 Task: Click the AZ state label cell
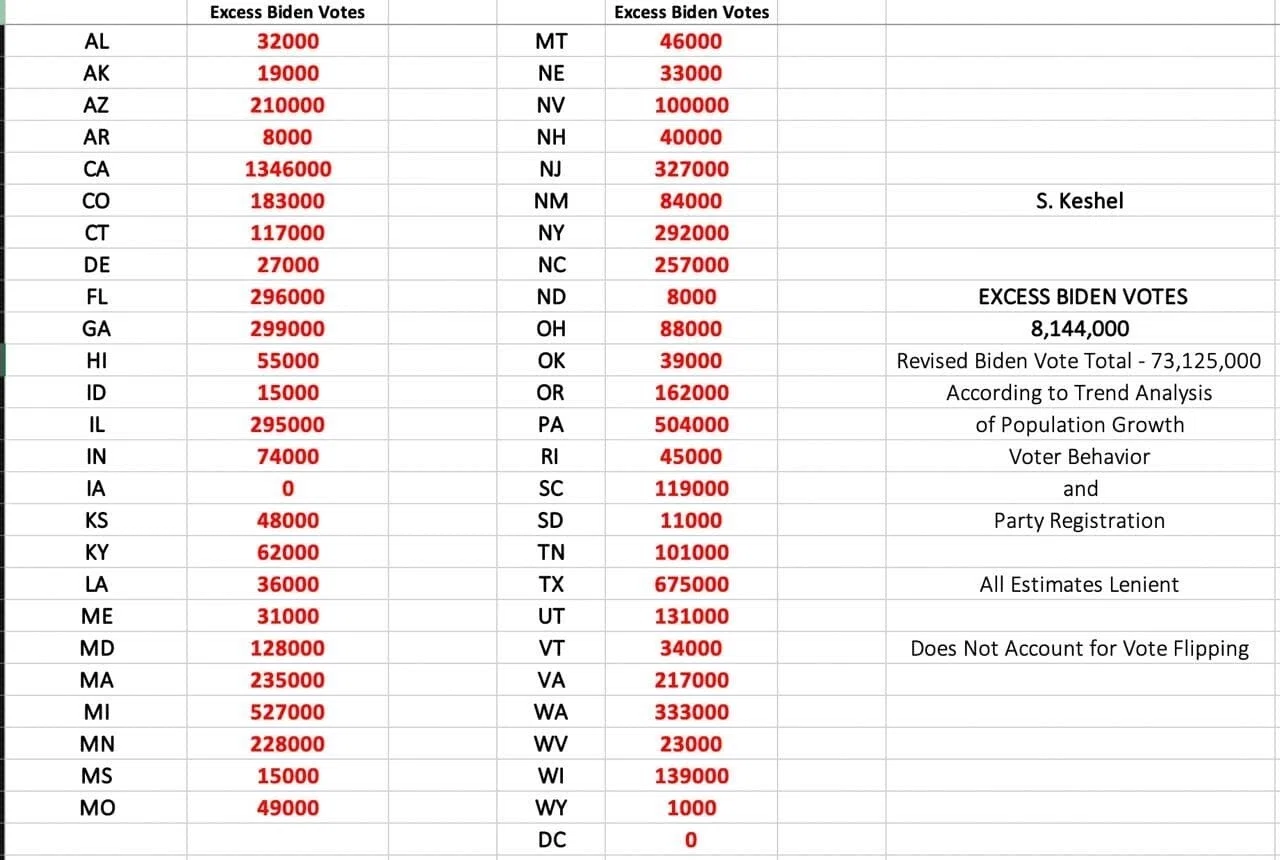pos(97,105)
